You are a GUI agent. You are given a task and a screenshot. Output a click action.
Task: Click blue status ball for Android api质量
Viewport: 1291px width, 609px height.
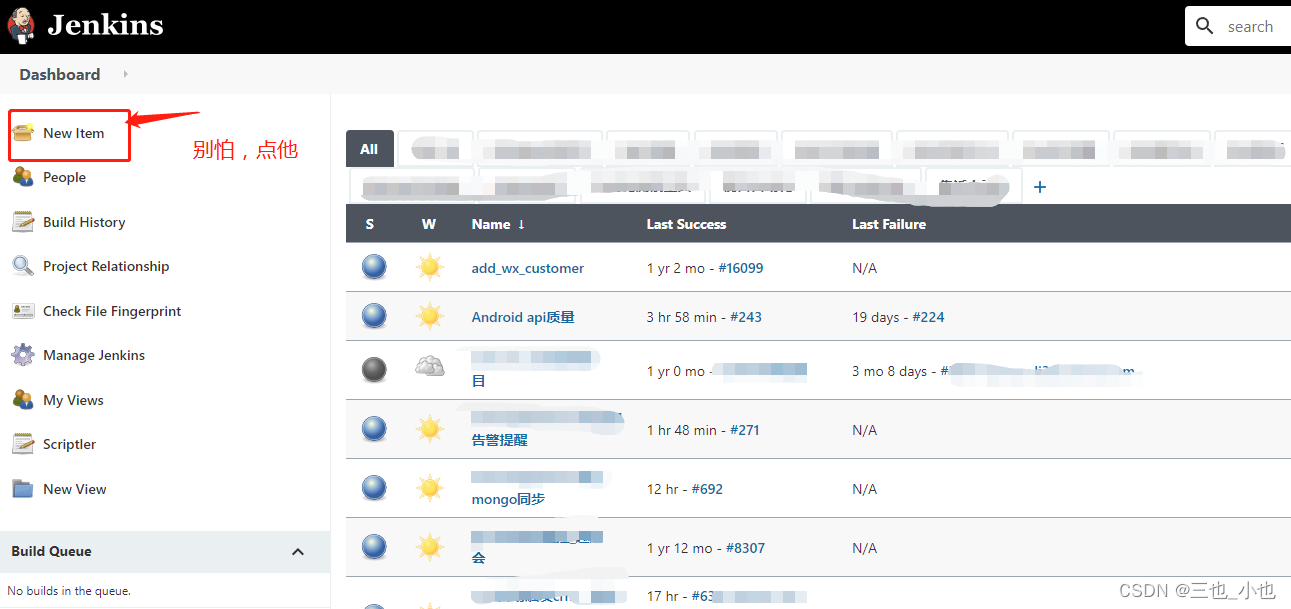point(374,316)
